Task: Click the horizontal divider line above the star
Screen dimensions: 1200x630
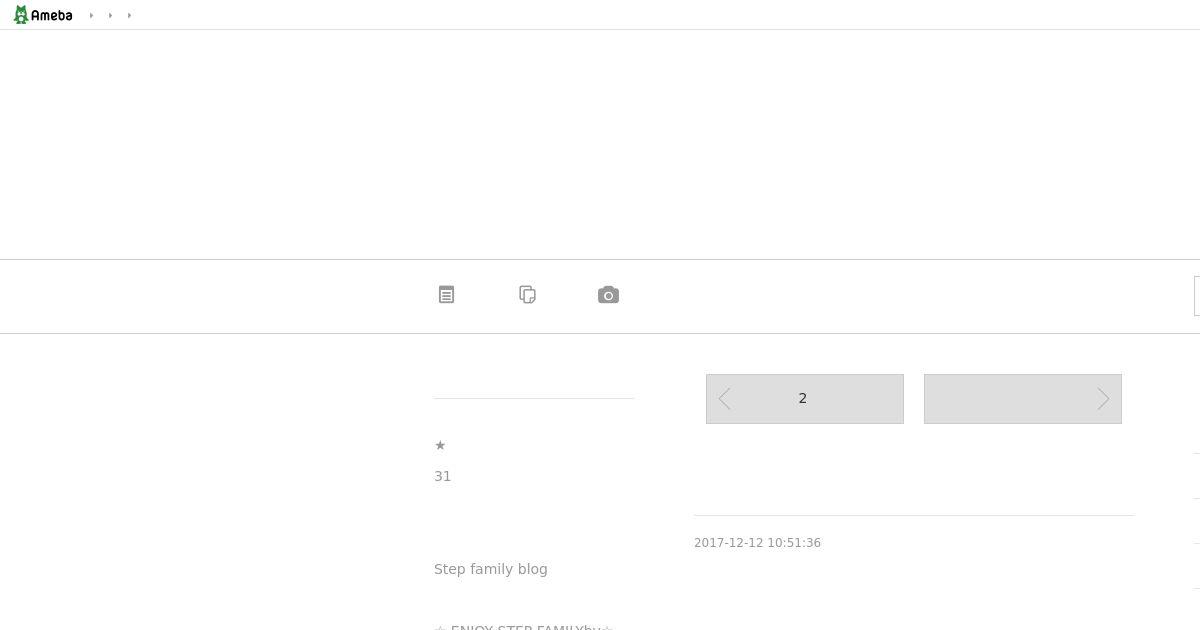Action: 534,398
